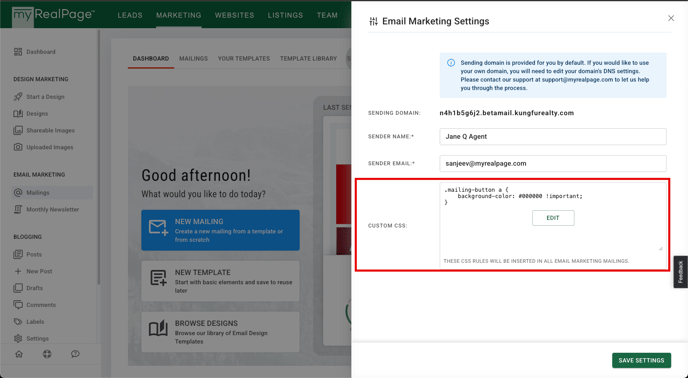Click the New Template document-plus icon
Screen dimensions: 688x378
pyautogui.click(x=158, y=278)
